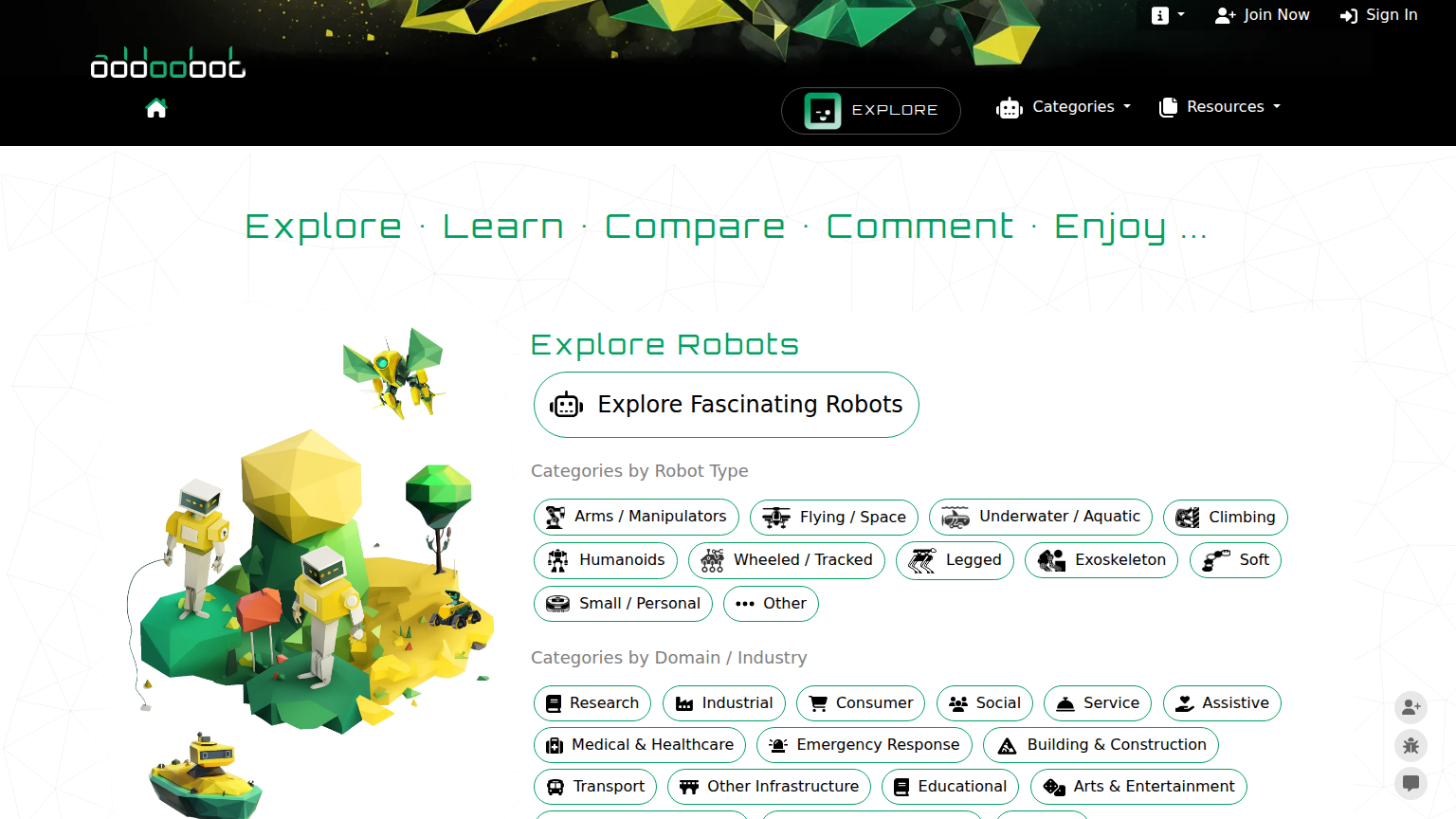Select Arms / Manipulators category
This screenshot has width=1456, height=819.
(x=636, y=517)
